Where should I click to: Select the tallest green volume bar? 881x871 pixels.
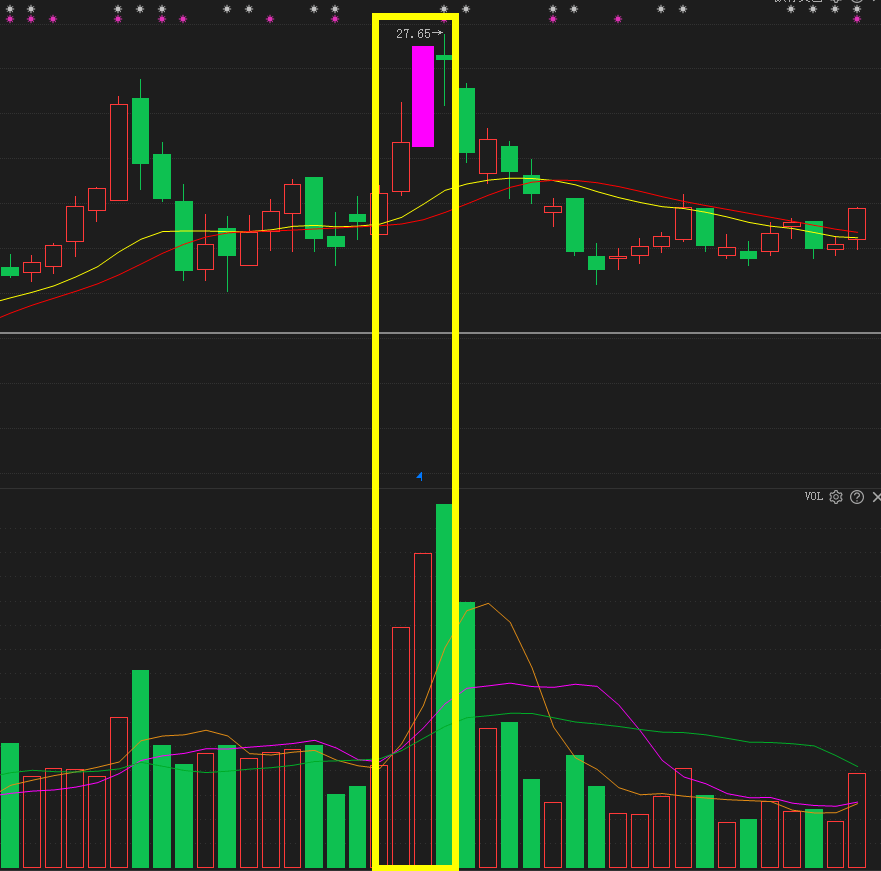click(444, 684)
